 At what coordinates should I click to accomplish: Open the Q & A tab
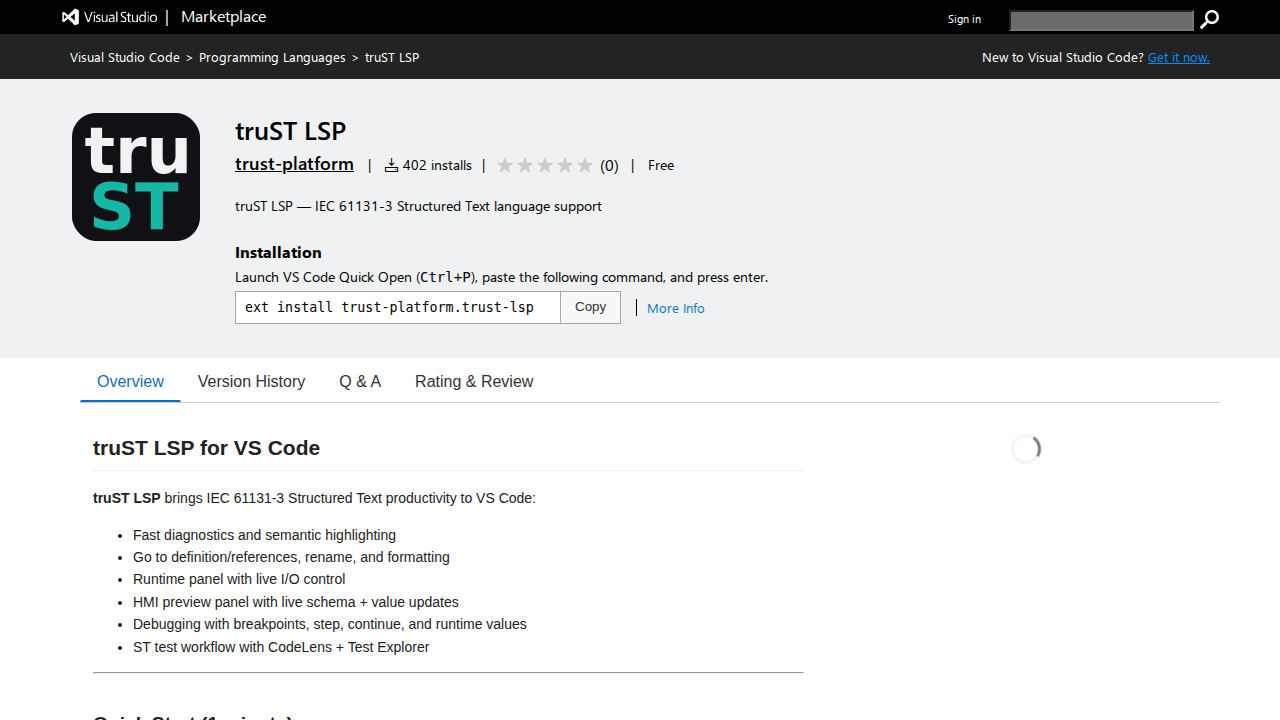(360, 381)
